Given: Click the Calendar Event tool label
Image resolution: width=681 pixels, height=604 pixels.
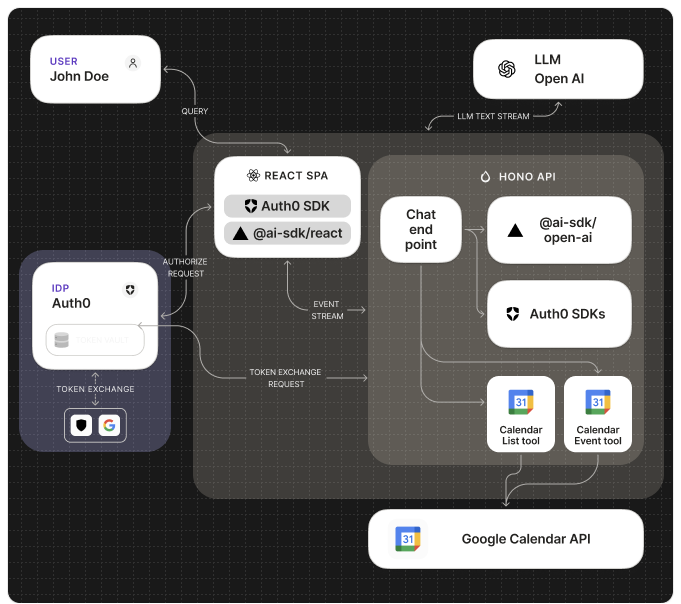Looking at the screenshot, I should (598, 435).
